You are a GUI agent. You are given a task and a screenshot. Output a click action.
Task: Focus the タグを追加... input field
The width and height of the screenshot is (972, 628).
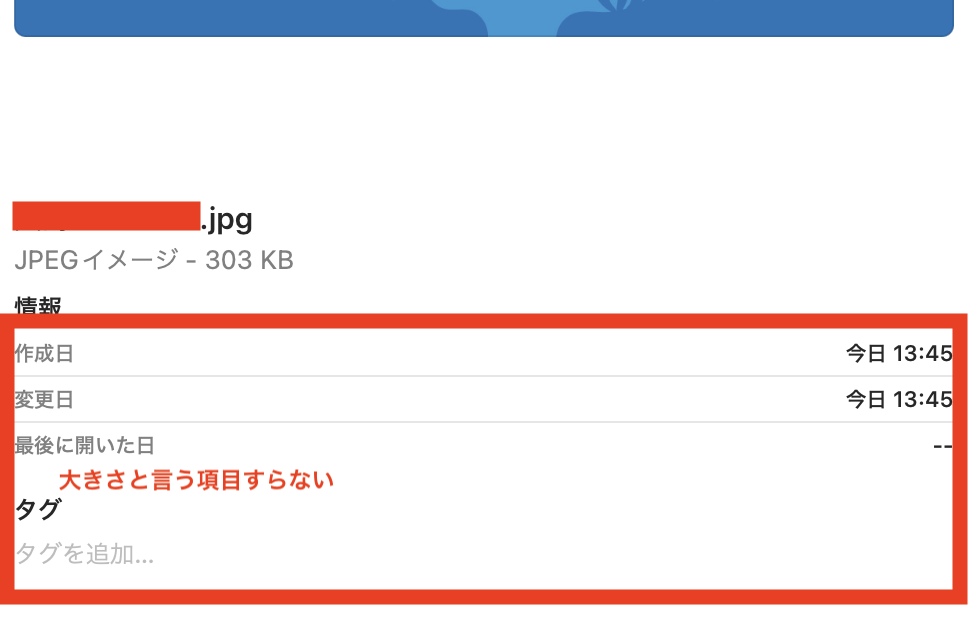point(85,554)
